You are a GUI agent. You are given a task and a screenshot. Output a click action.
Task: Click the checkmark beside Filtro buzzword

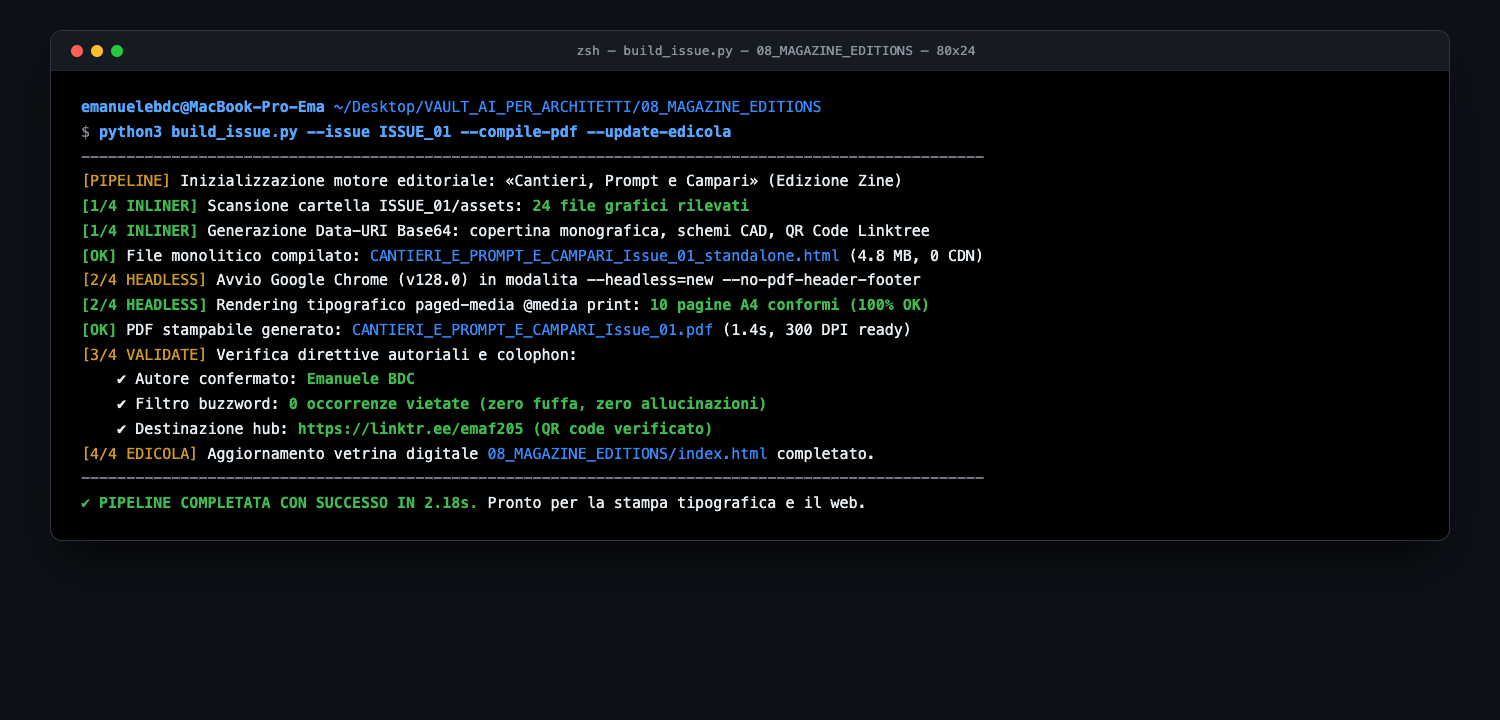tap(121, 404)
